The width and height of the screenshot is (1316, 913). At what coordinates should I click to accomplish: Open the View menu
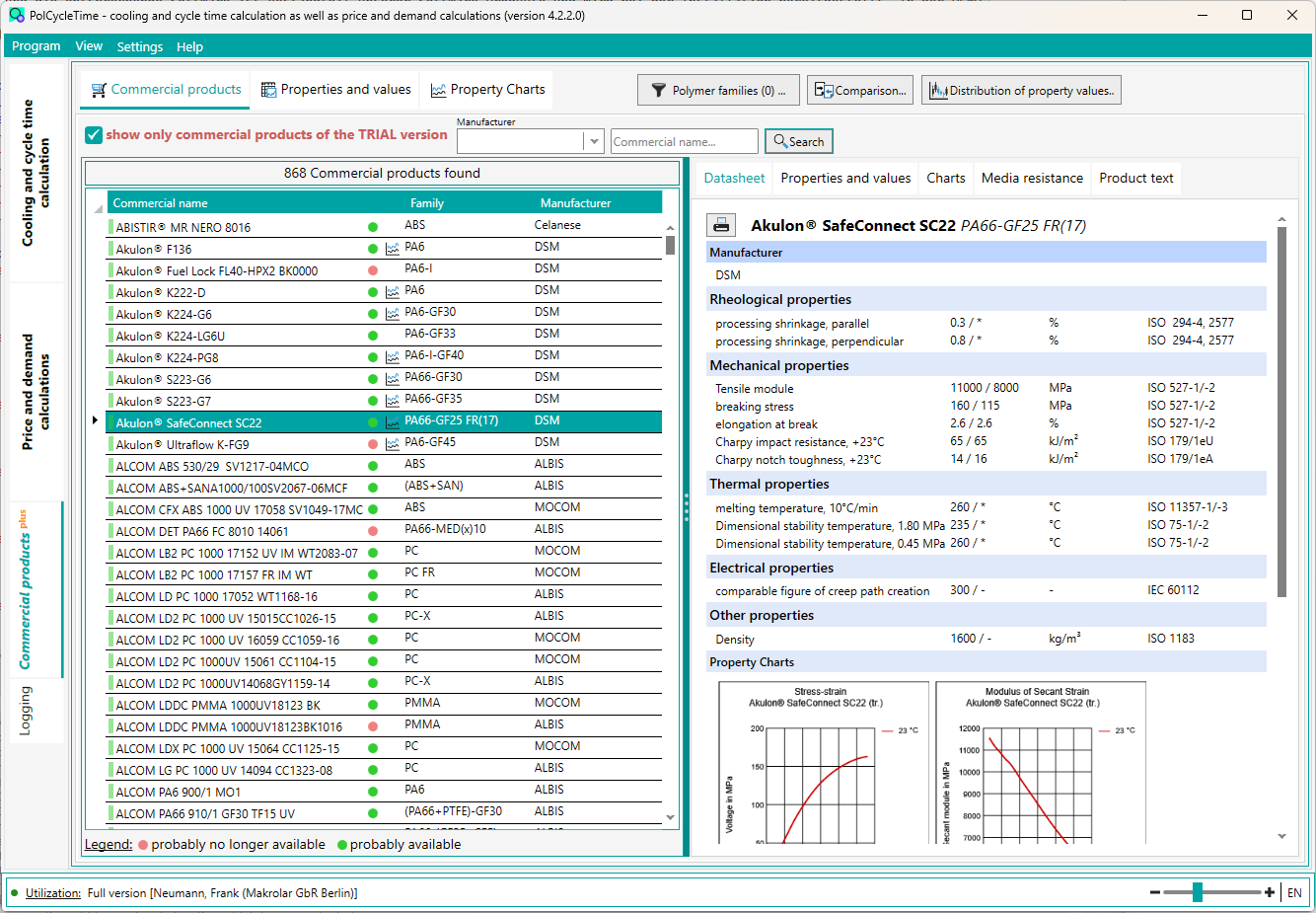pos(89,46)
